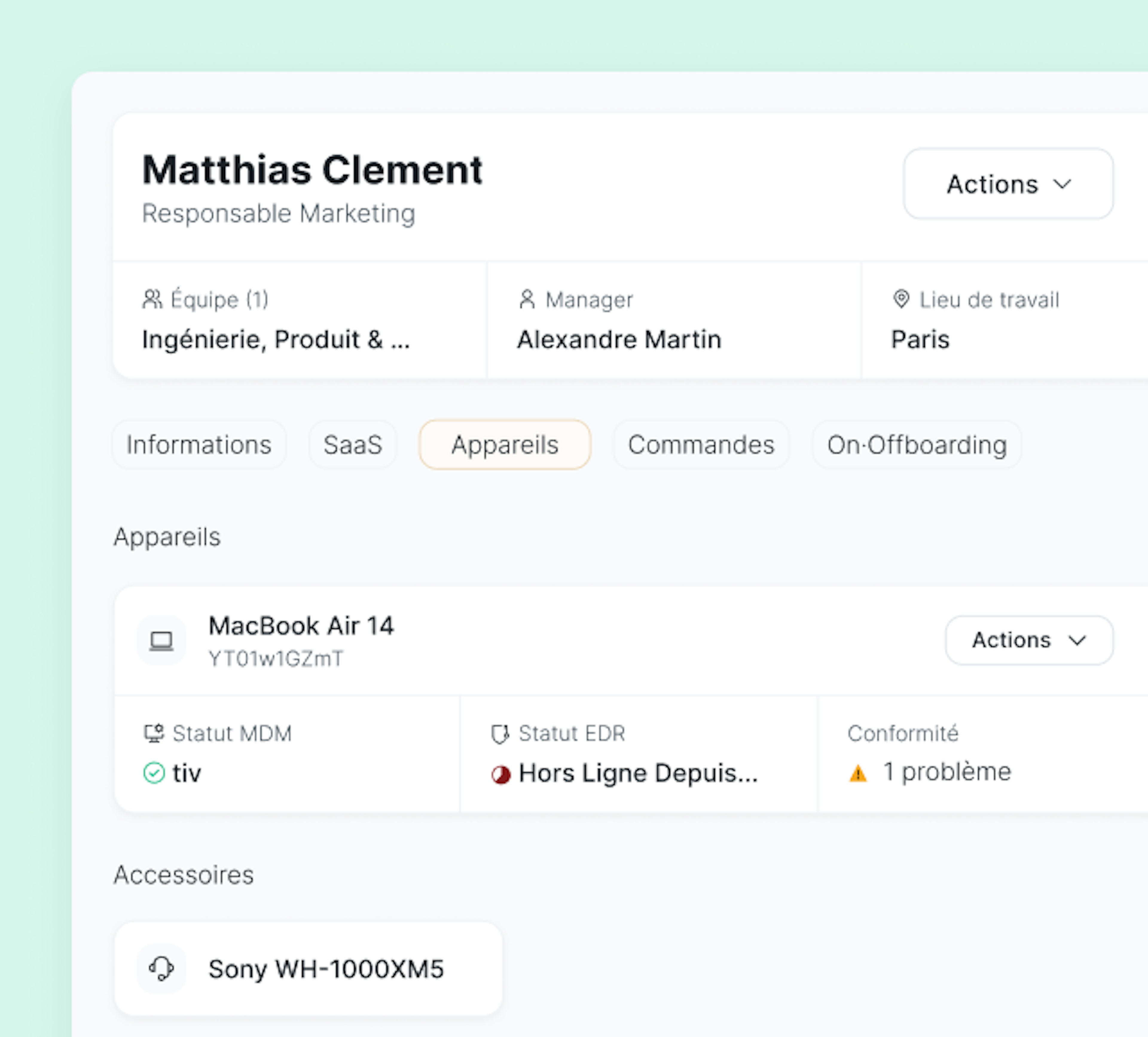Image resolution: width=1148 pixels, height=1037 pixels.
Task: Click the Statut MDM monitor icon
Action: click(x=154, y=733)
